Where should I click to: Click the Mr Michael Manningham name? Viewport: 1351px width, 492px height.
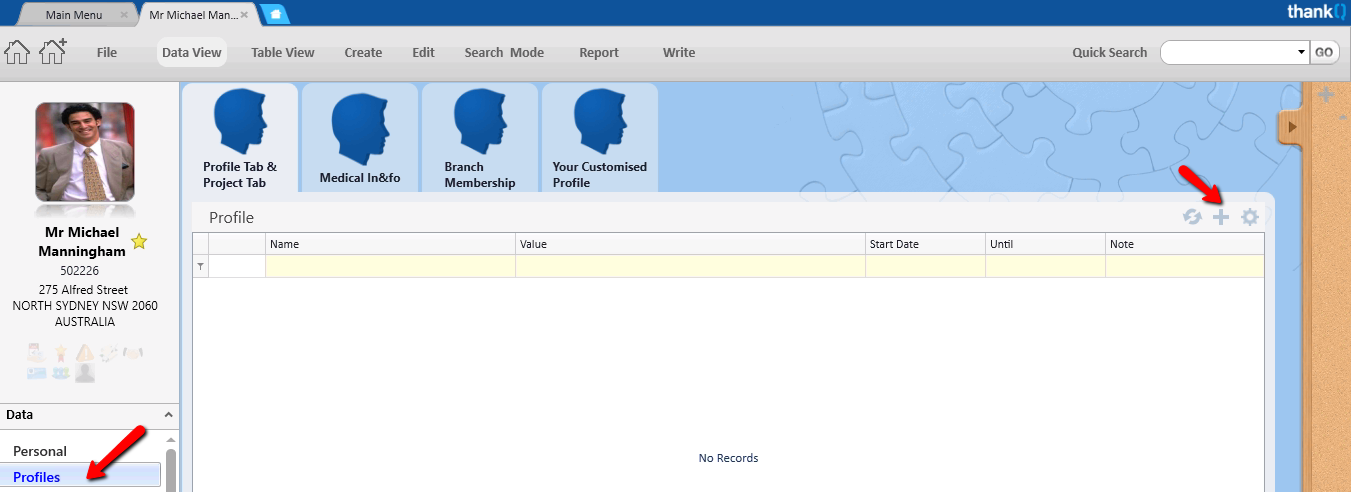82,242
